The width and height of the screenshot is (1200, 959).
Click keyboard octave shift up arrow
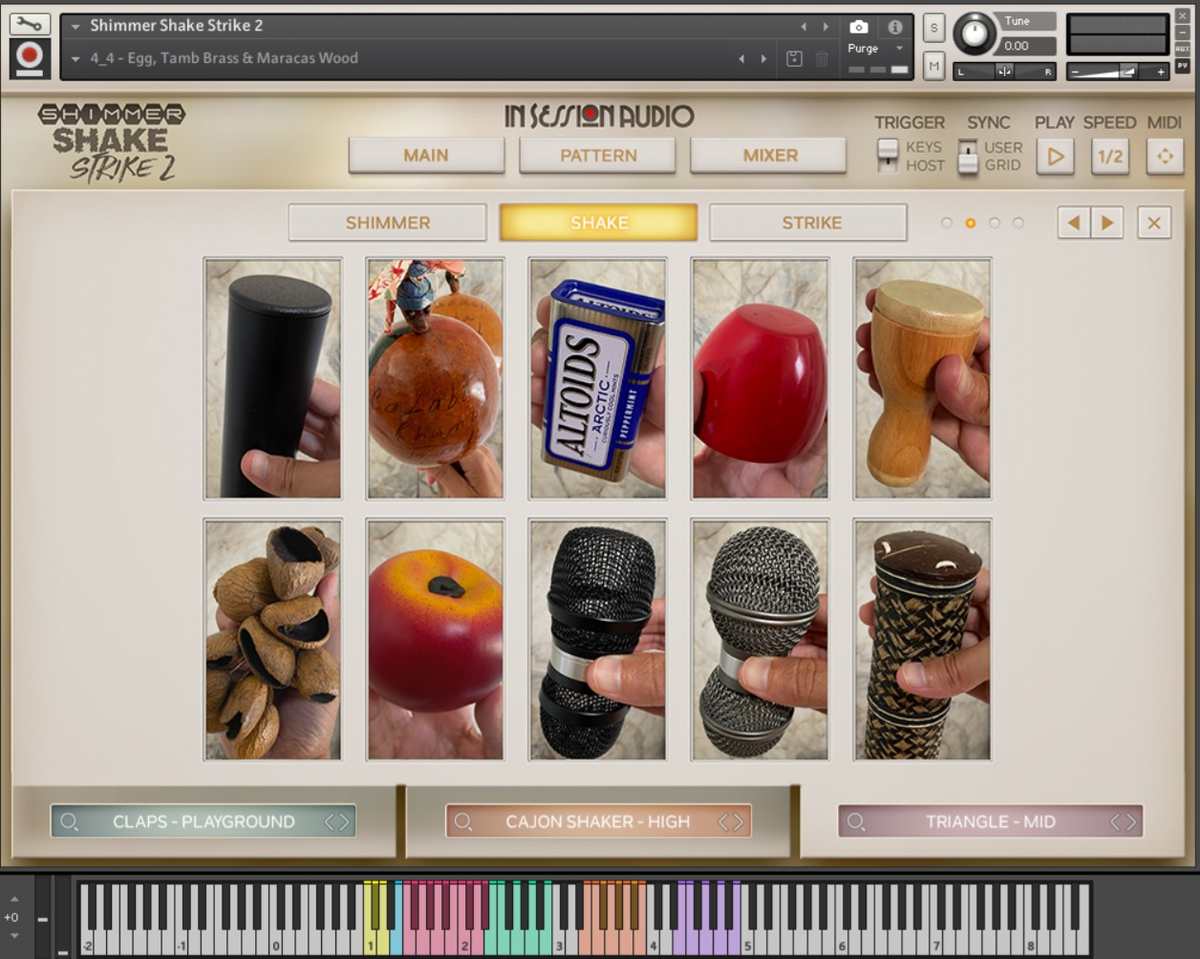coord(14,899)
